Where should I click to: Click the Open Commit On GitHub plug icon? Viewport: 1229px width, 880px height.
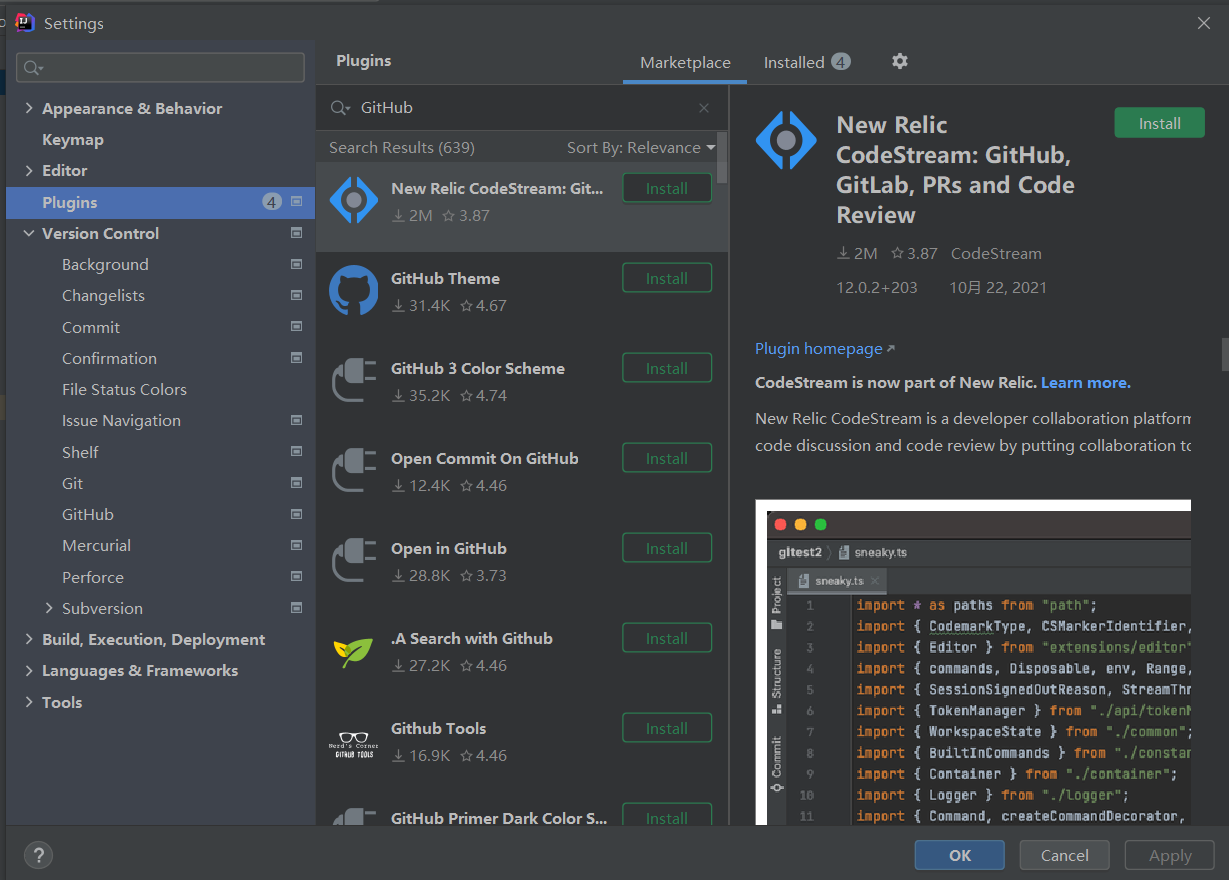354,470
